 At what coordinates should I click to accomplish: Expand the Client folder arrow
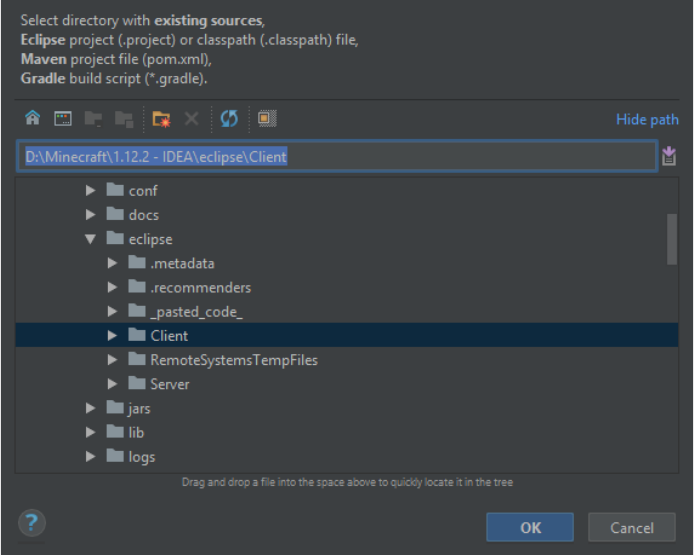point(113,336)
